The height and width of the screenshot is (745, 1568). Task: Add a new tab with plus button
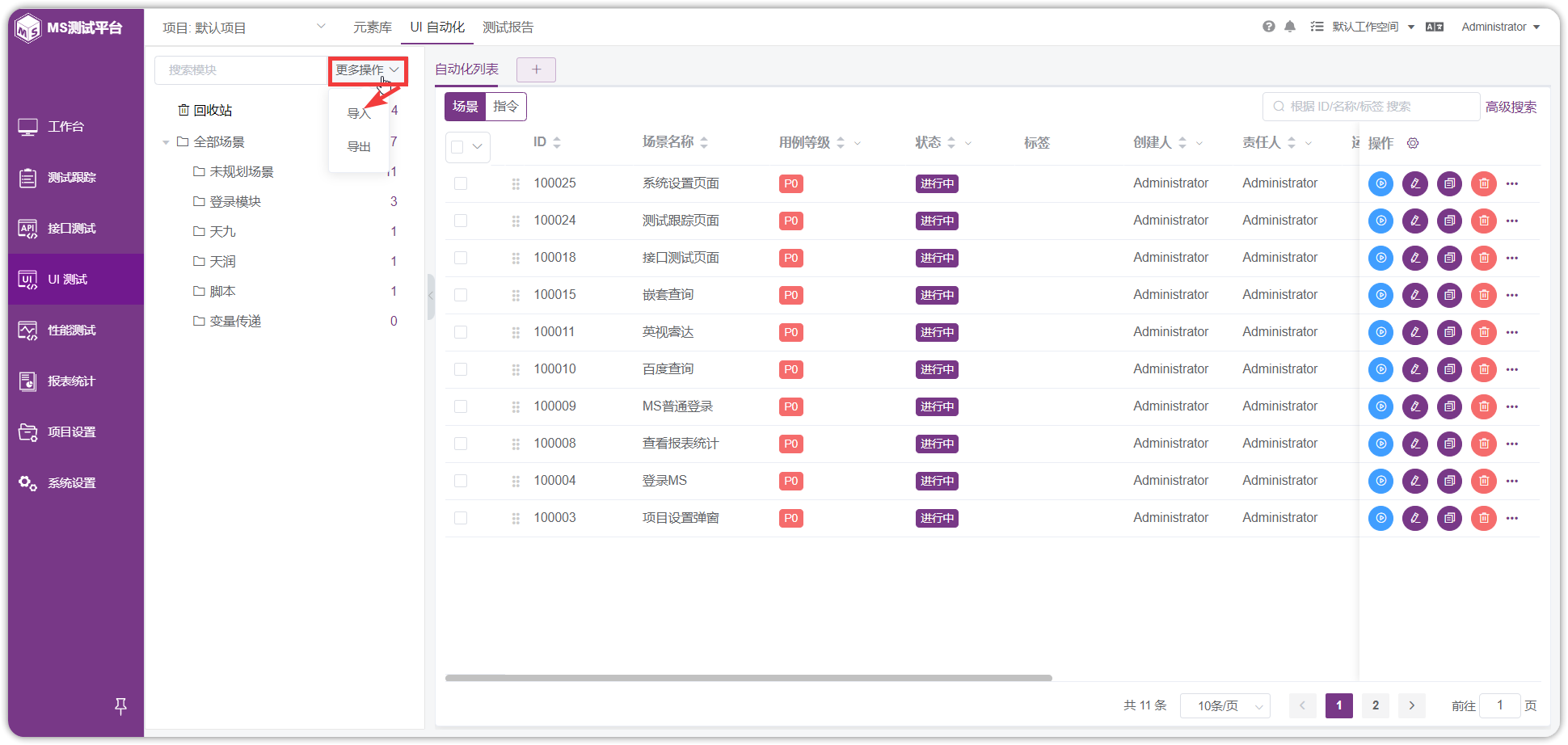pyautogui.click(x=536, y=69)
